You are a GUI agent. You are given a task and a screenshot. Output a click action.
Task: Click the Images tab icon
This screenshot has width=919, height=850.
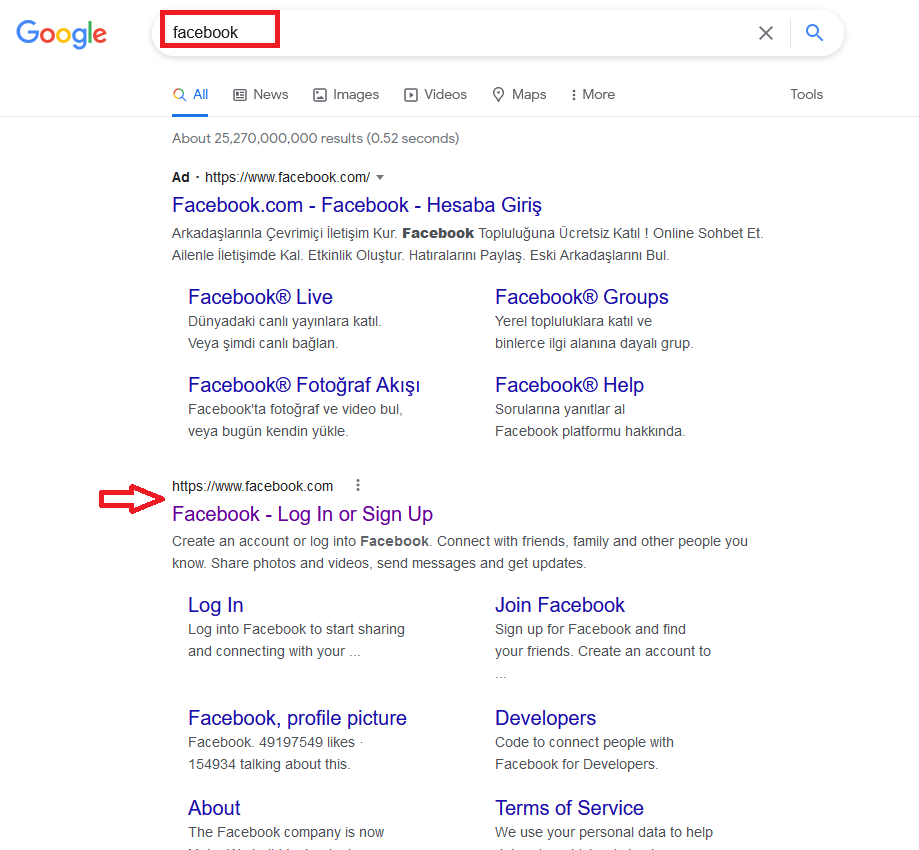(x=320, y=94)
